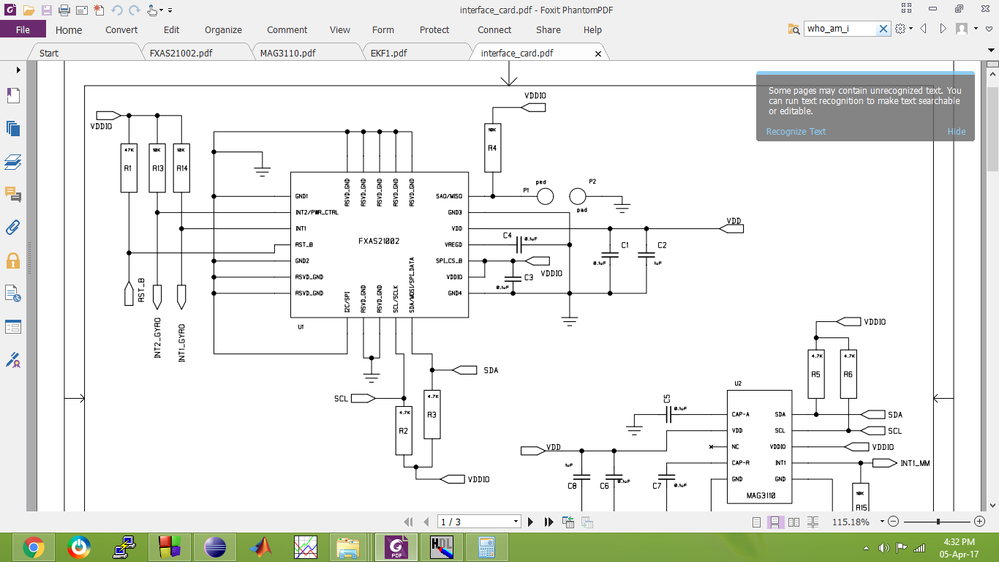Click the Recognize Text link

(795, 131)
